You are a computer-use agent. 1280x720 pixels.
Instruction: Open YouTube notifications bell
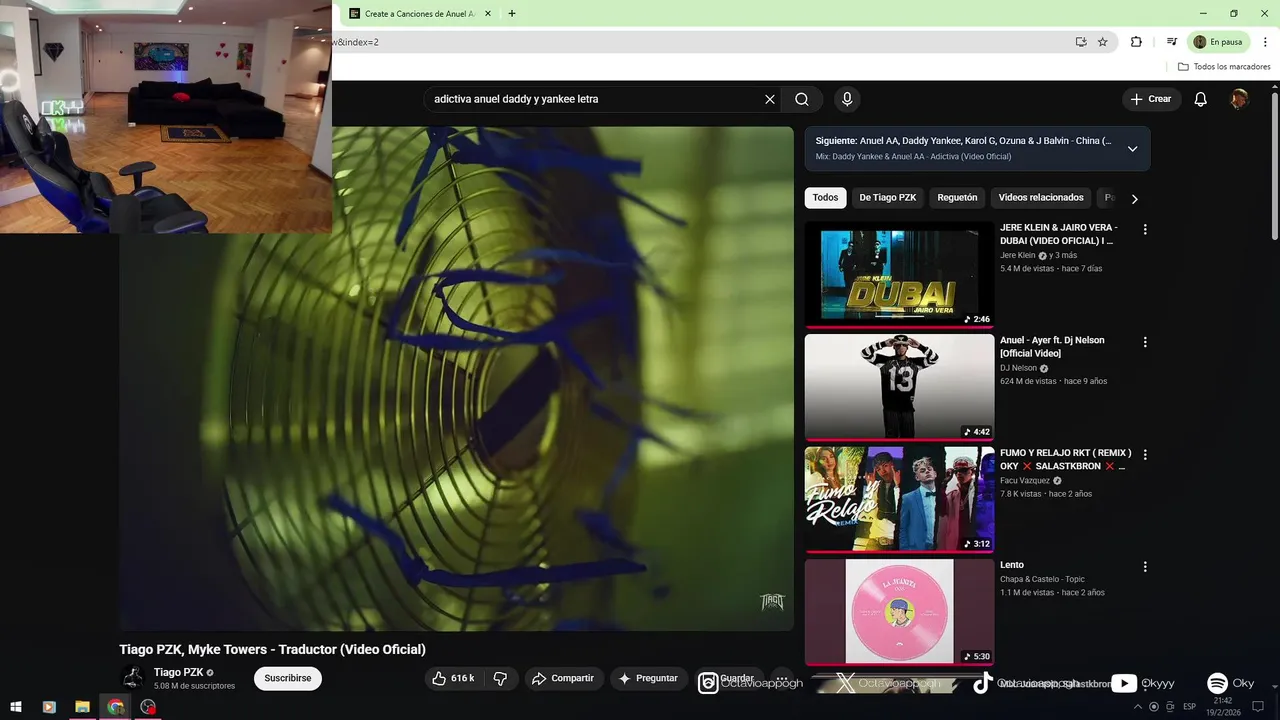point(1201,99)
